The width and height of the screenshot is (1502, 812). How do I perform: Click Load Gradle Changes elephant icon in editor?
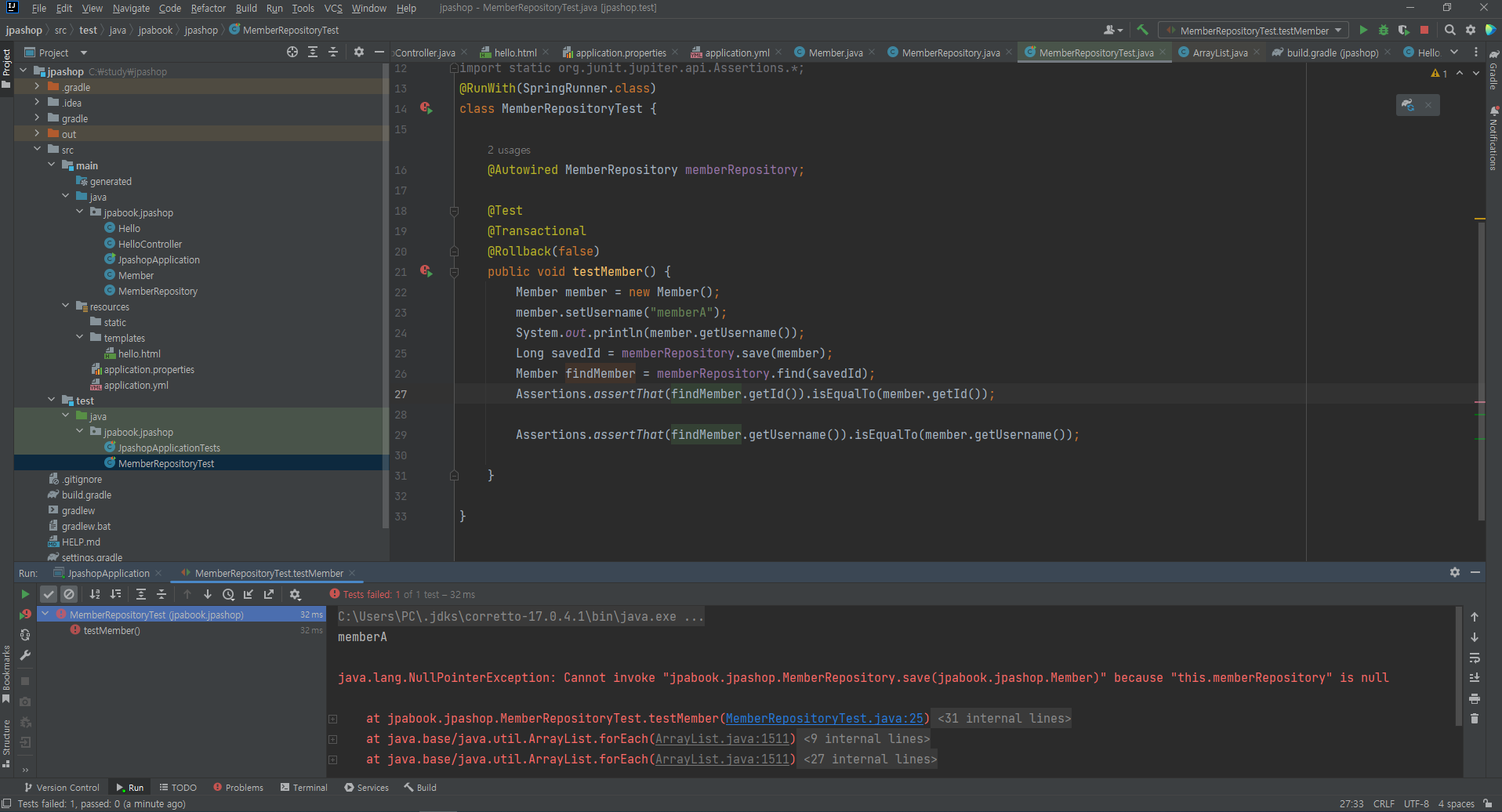[1409, 105]
